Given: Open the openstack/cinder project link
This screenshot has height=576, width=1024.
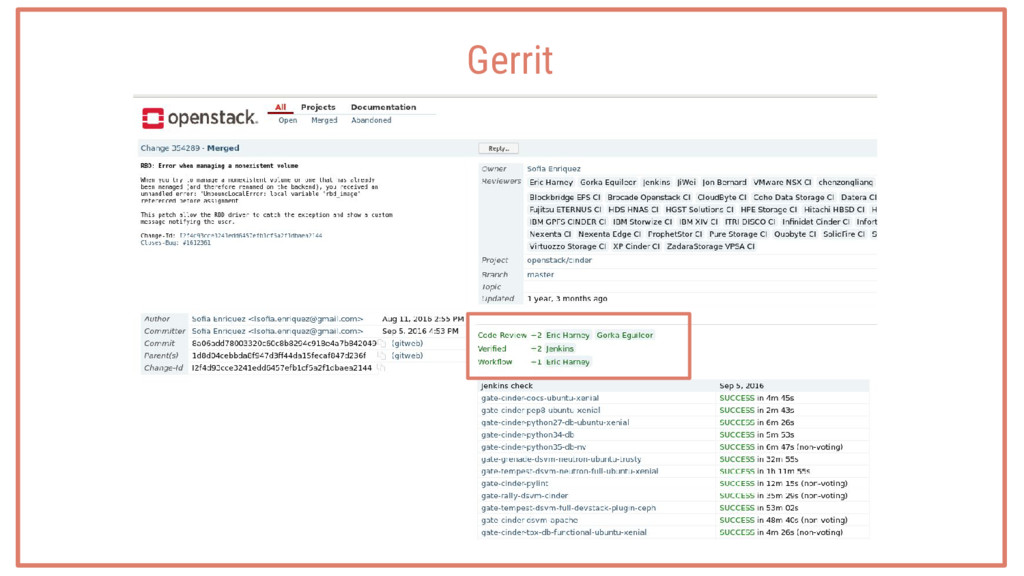Looking at the screenshot, I should tap(559, 260).
